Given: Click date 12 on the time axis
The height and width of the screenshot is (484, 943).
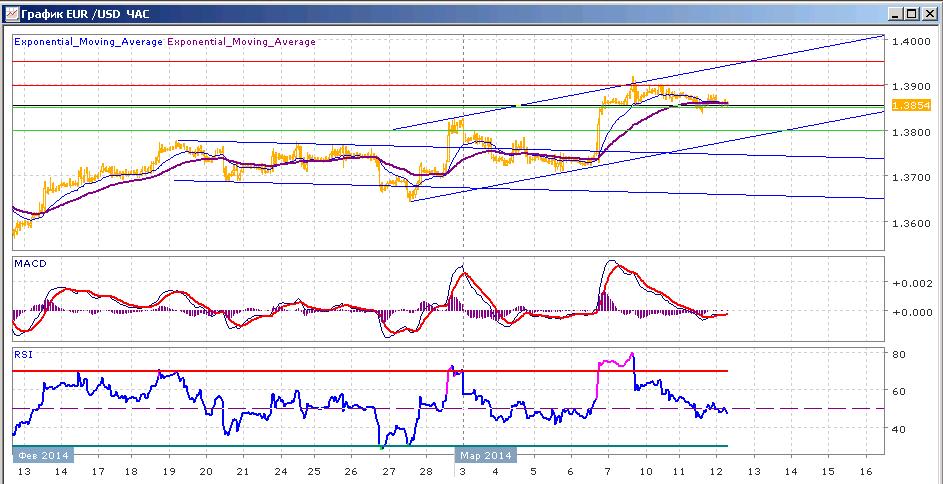Looking at the screenshot, I should click(716, 472).
